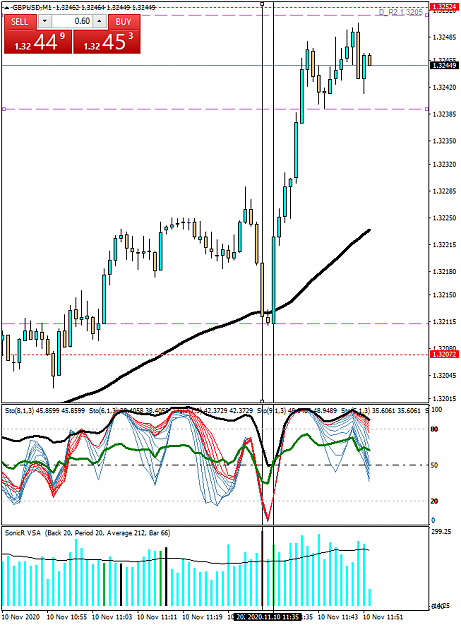Select the red 1.32072 price level label

444,354
